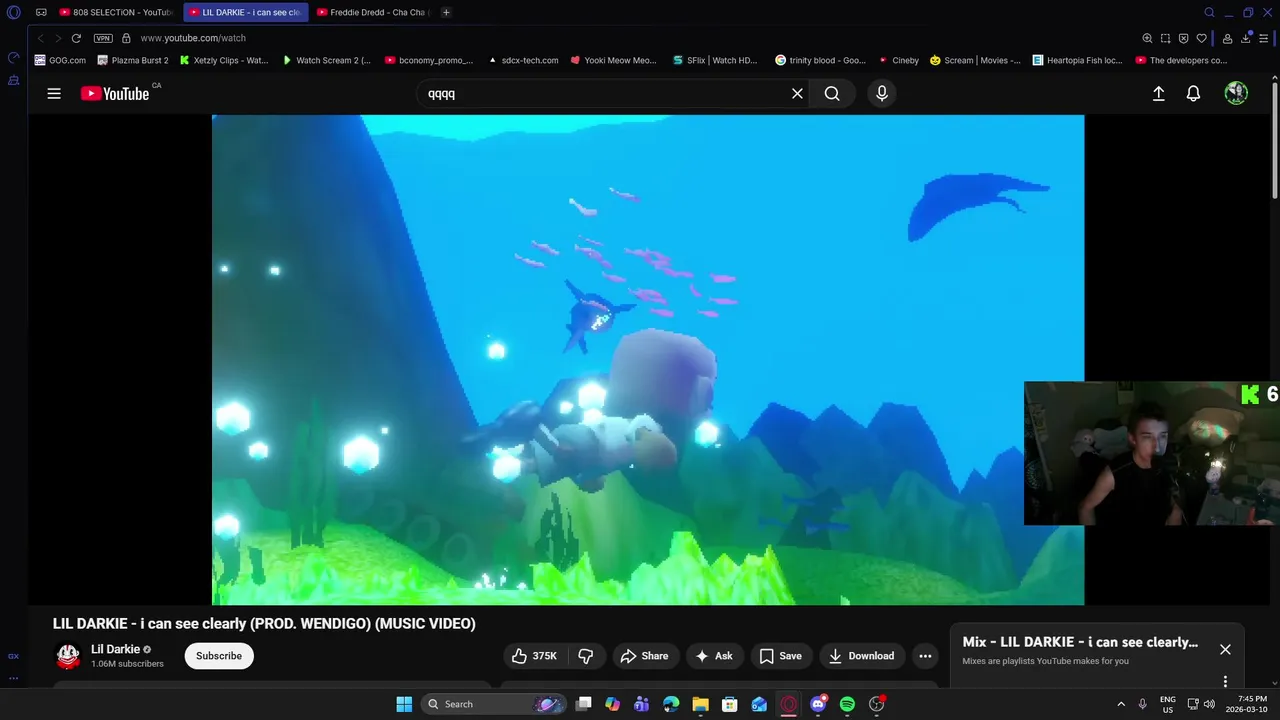Open the YouTube create/upload icon
The image size is (1280, 720).
1158,93
